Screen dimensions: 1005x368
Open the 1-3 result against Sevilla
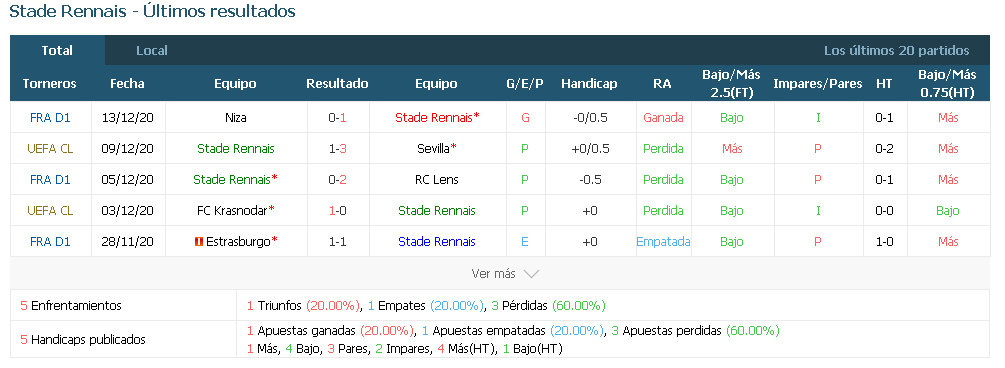337,148
